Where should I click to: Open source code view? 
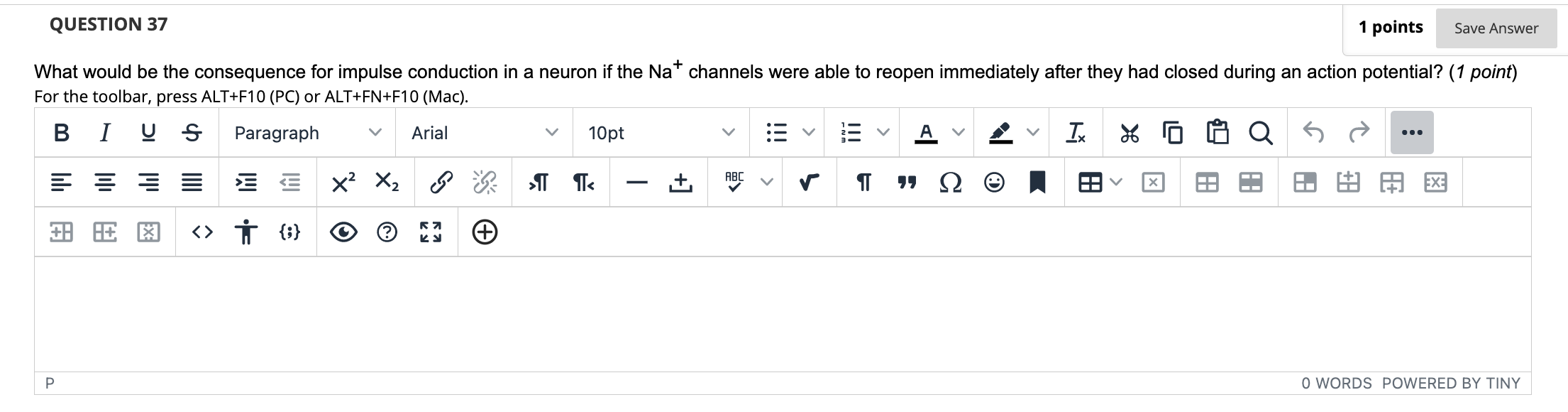(x=202, y=232)
